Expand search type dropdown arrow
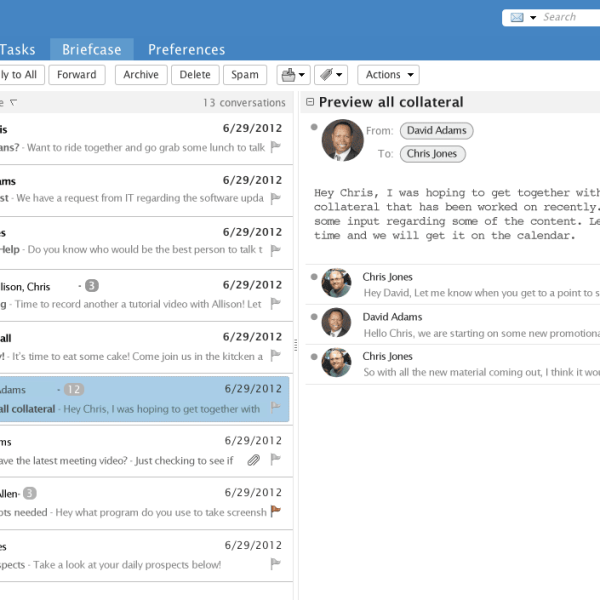600x600 pixels. pos(533,18)
